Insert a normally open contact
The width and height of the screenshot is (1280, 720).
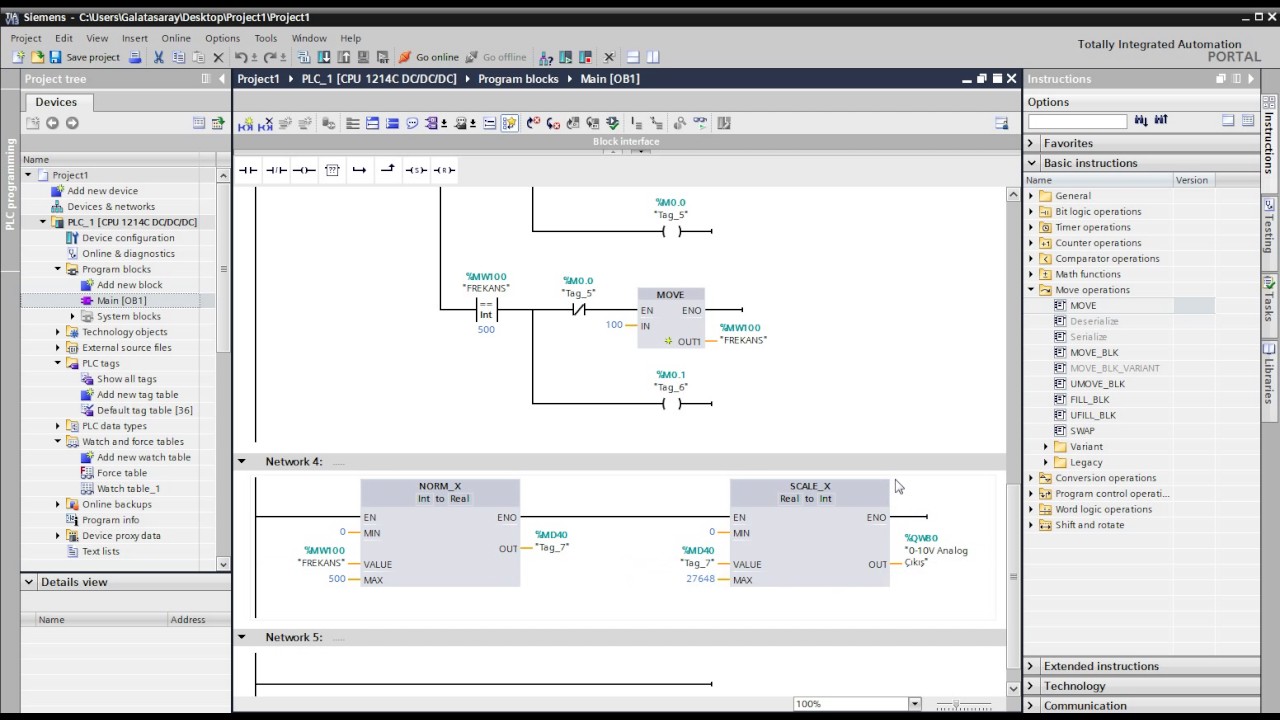[x=248, y=170]
